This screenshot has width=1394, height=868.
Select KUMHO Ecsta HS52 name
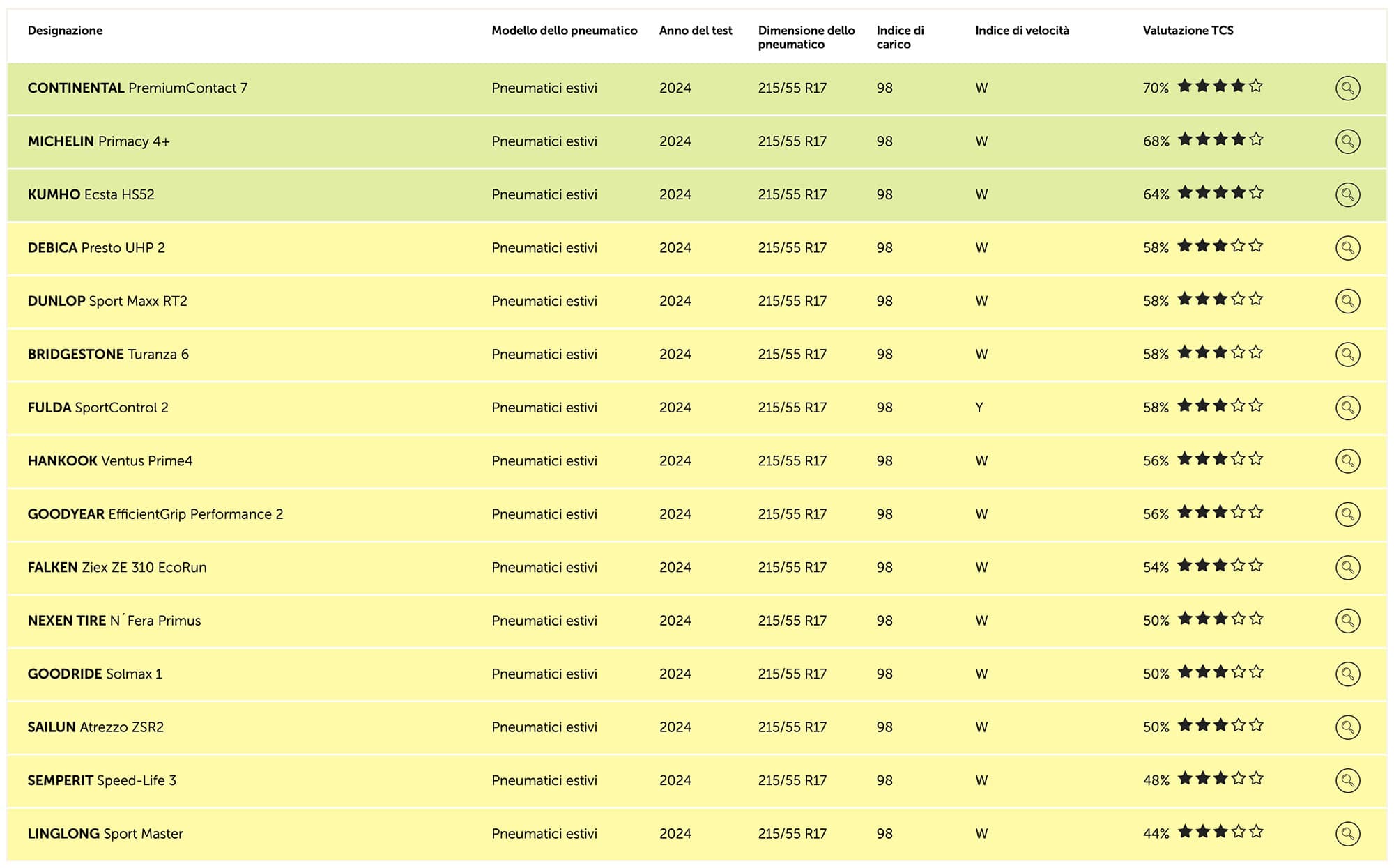point(91,194)
